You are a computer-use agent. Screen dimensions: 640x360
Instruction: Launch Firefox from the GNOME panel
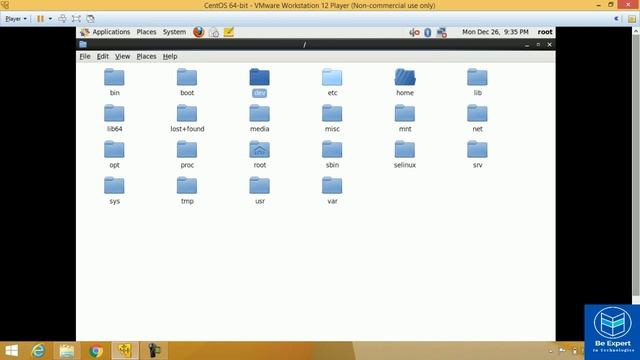click(x=199, y=32)
